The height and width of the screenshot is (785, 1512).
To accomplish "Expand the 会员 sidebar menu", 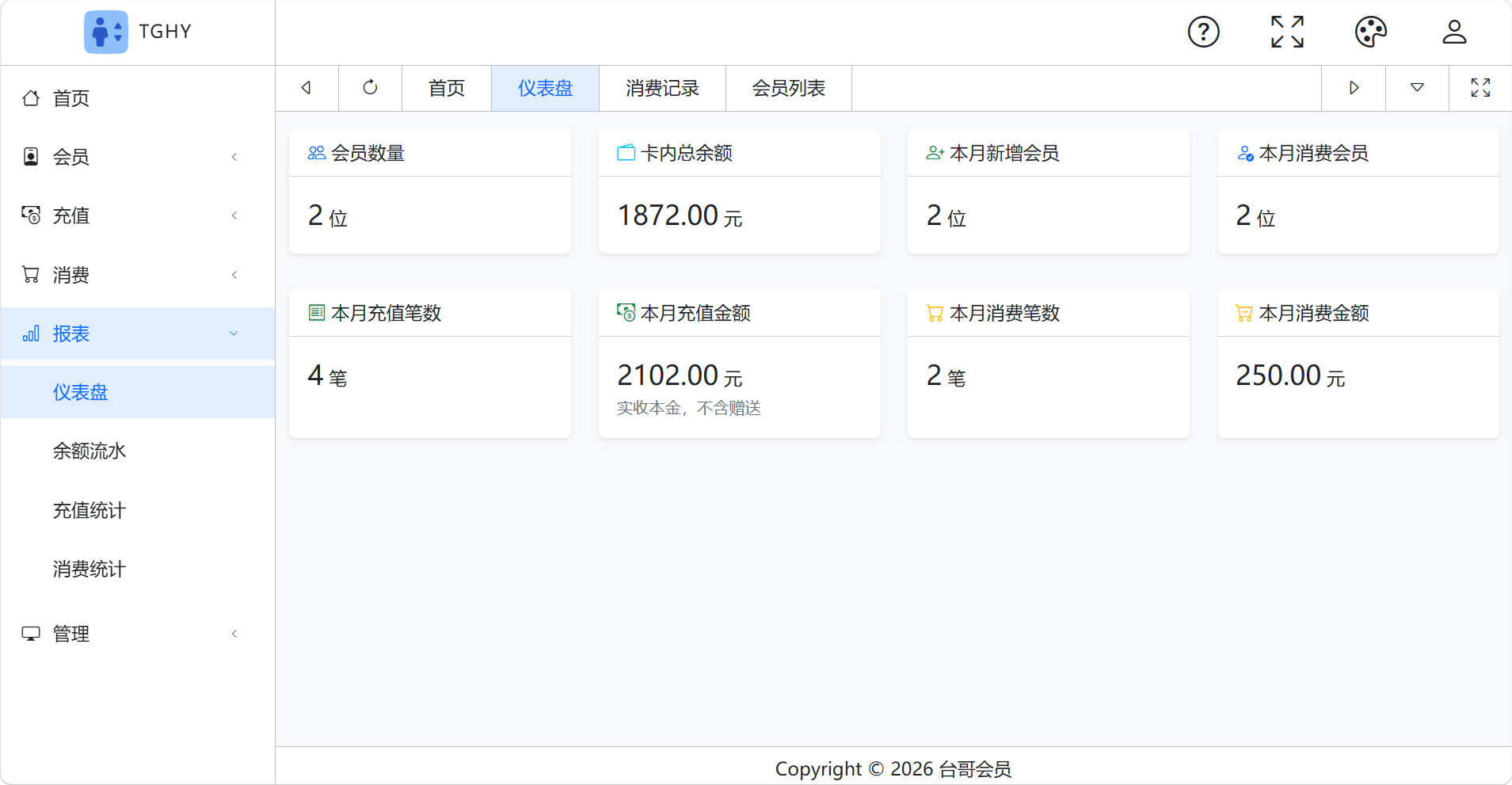I will point(138,157).
